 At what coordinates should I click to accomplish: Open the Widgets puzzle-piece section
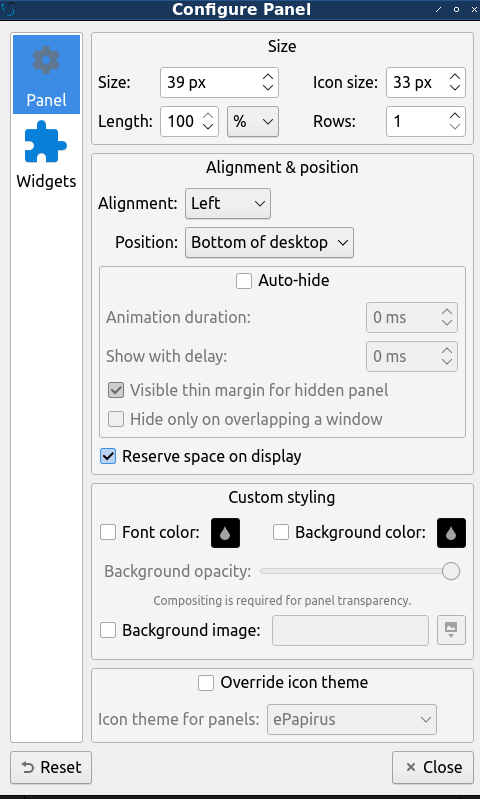tap(46, 142)
